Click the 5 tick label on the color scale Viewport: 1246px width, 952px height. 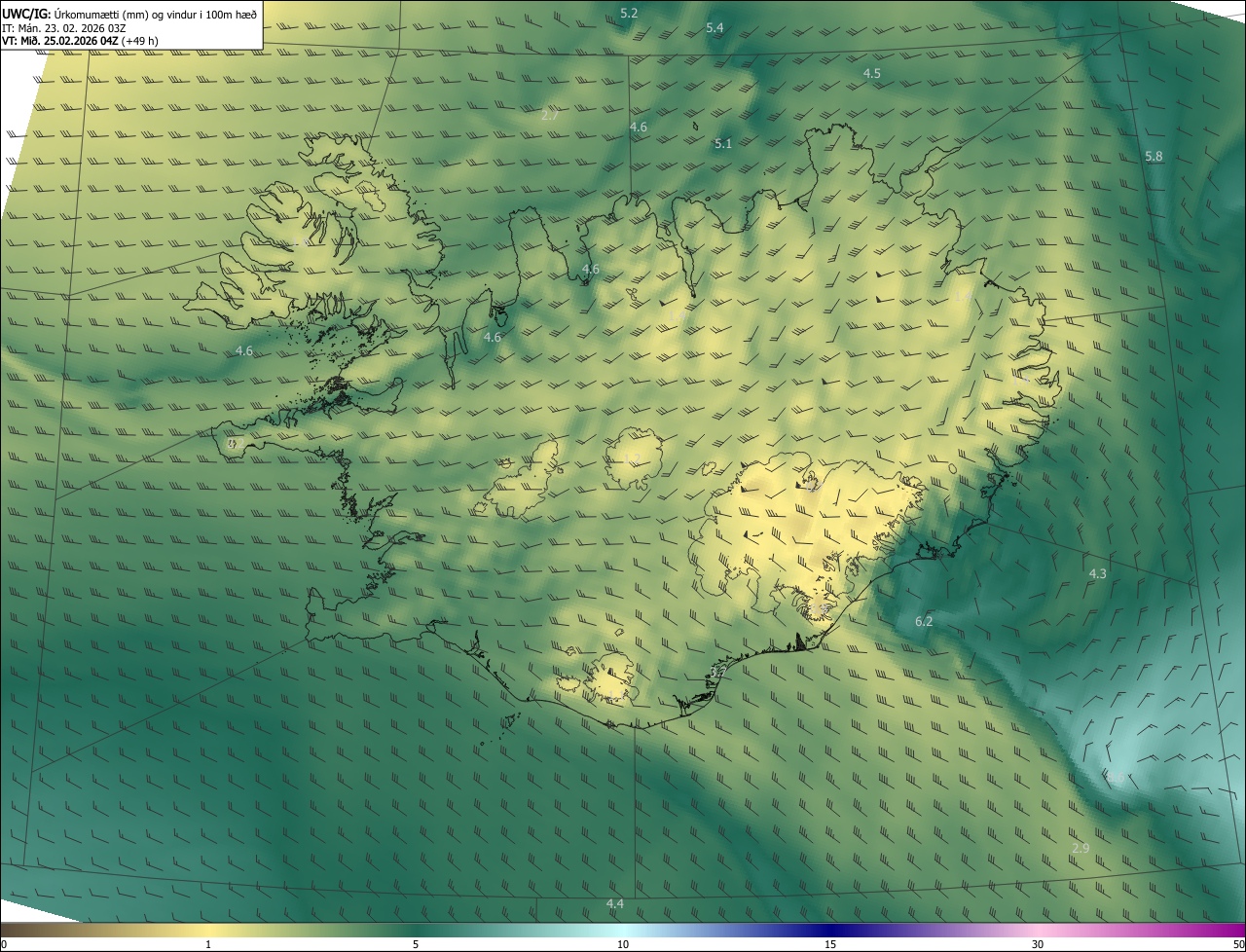(416, 944)
